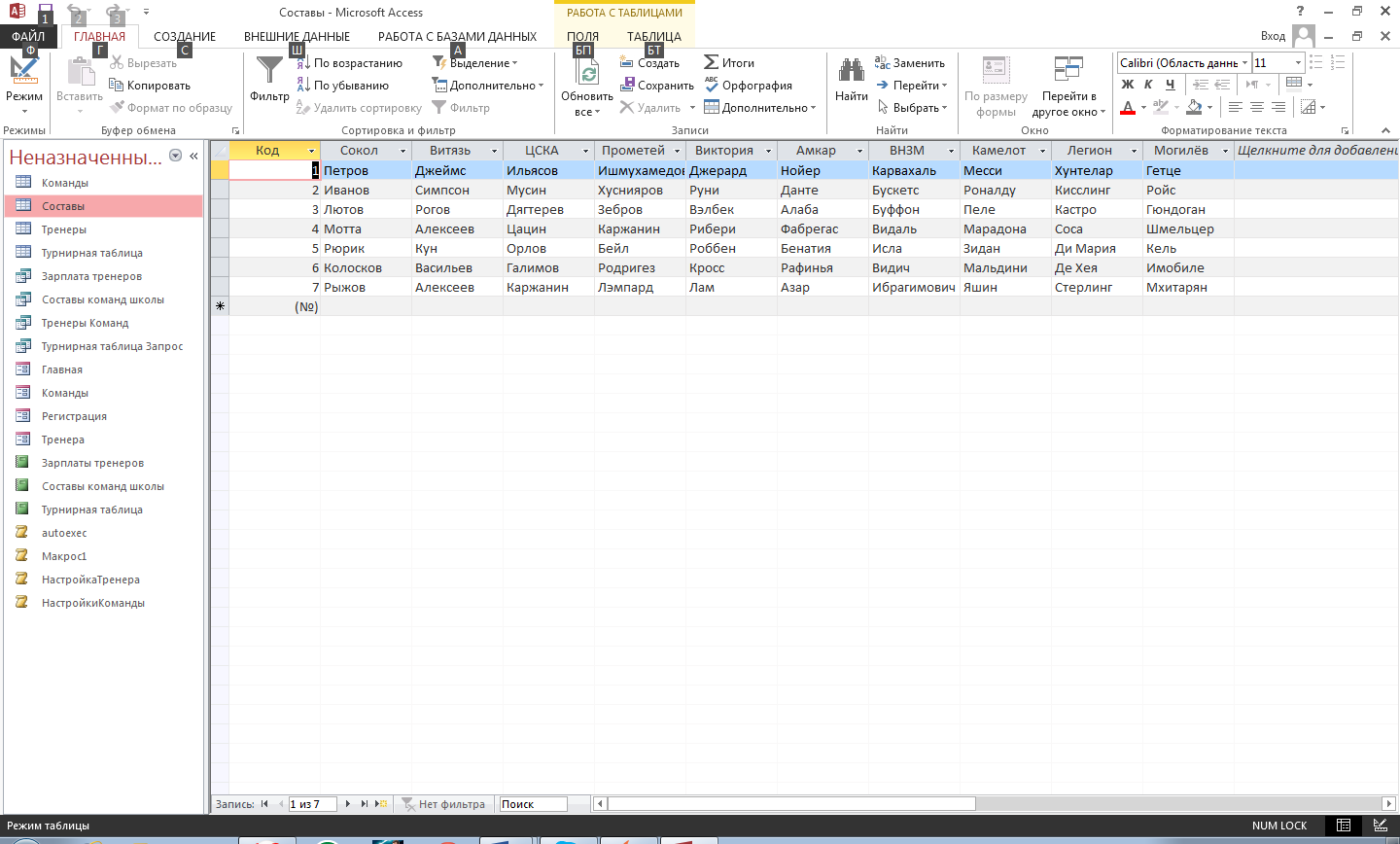This screenshot has width=1400, height=844.
Task: Apply italic К formatting
Action: pyautogui.click(x=1148, y=85)
